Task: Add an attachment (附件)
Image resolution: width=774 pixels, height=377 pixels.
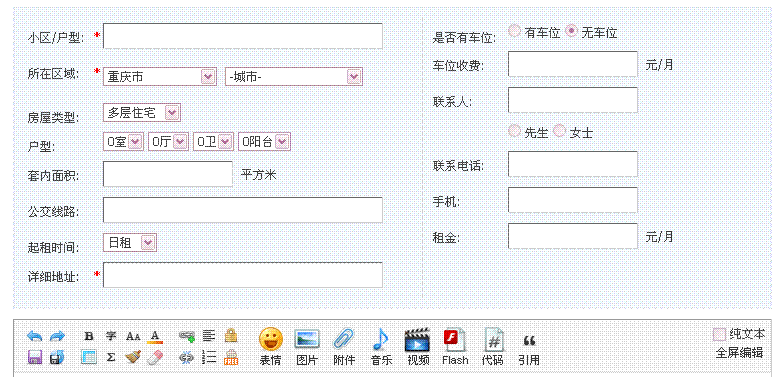Action: (x=344, y=346)
